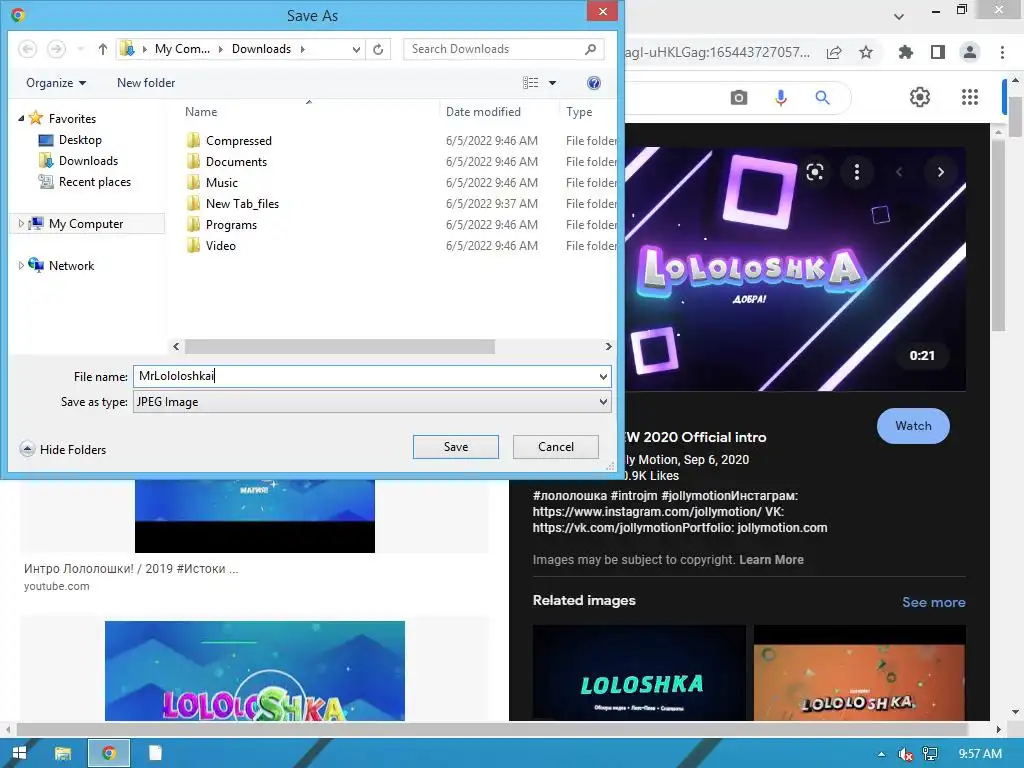The image size is (1024, 768).
Task: Change view layout icon in dialog
Action: (531, 83)
